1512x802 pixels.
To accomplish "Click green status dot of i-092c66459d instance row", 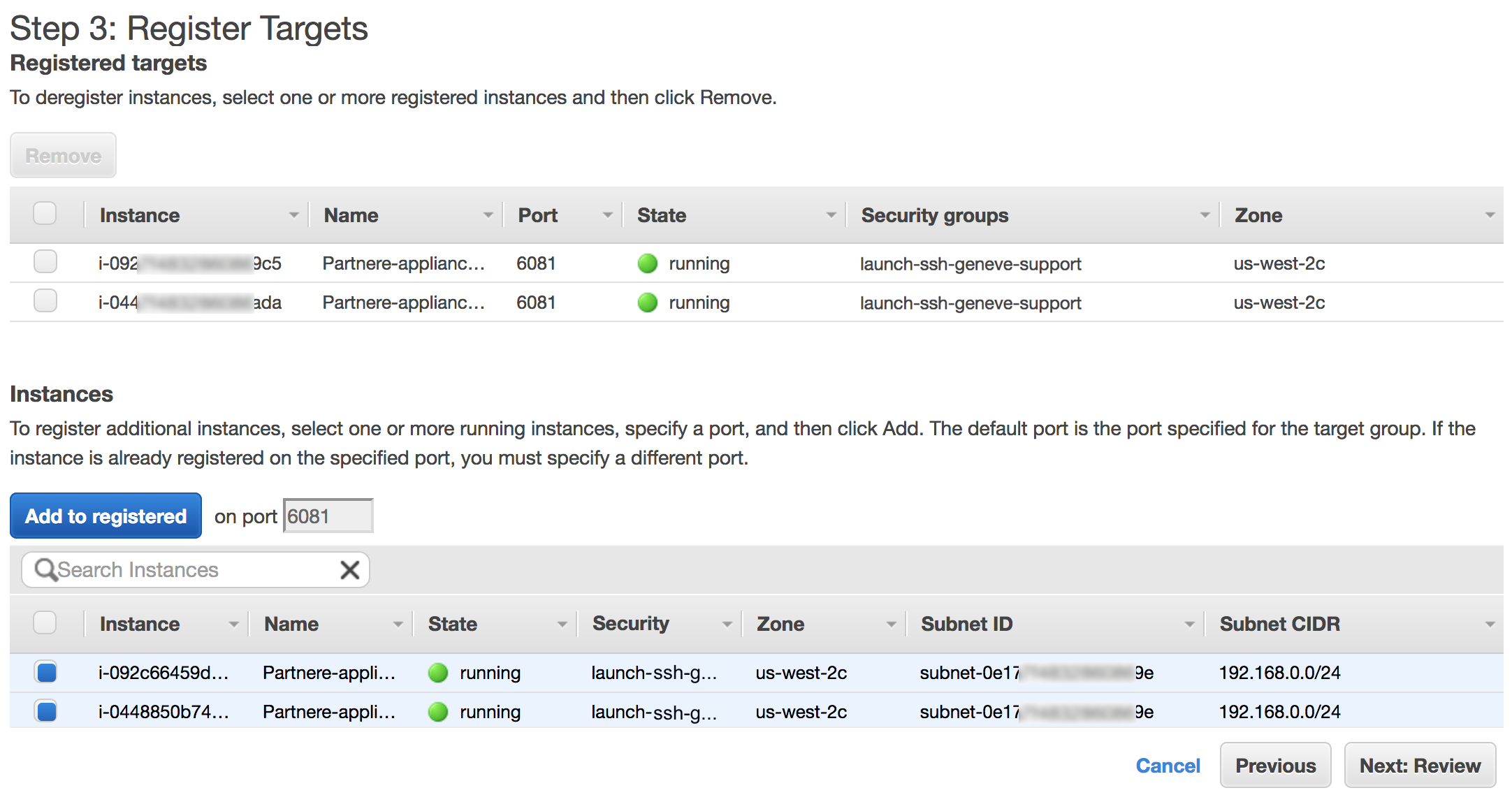I will pos(438,673).
